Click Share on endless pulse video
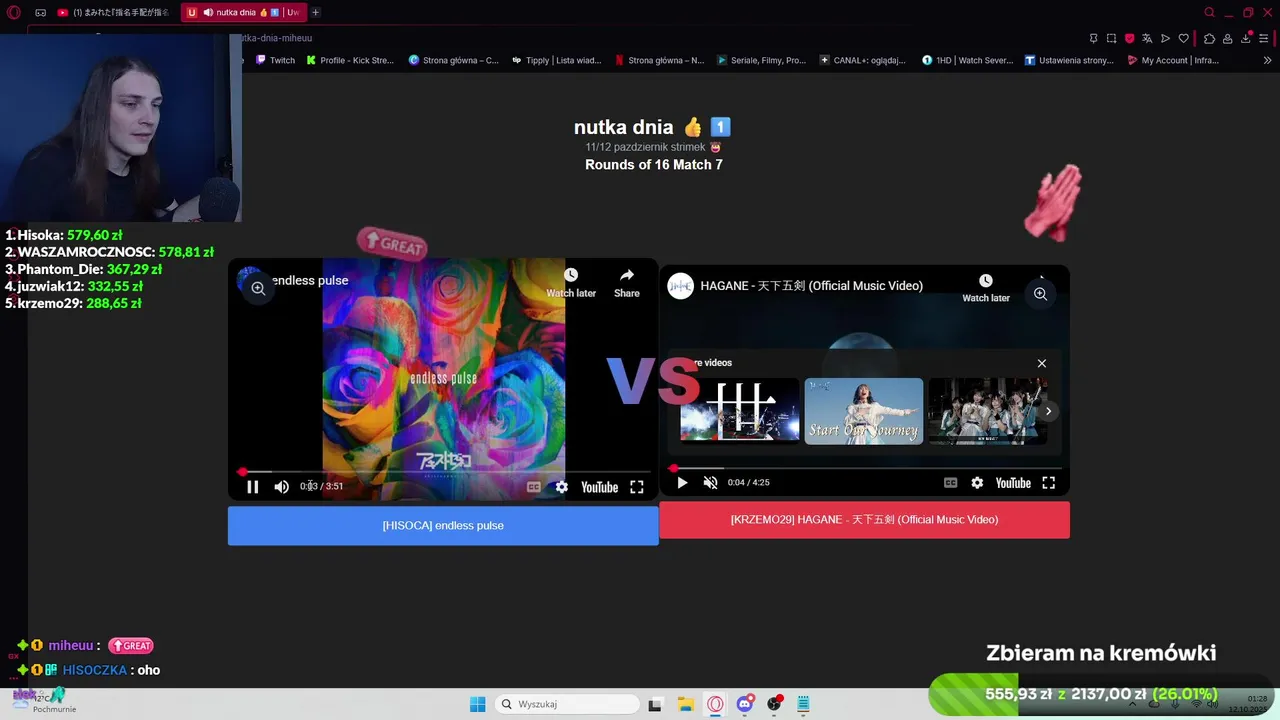The height and width of the screenshot is (720, 1280). click(x=627, y=283)
